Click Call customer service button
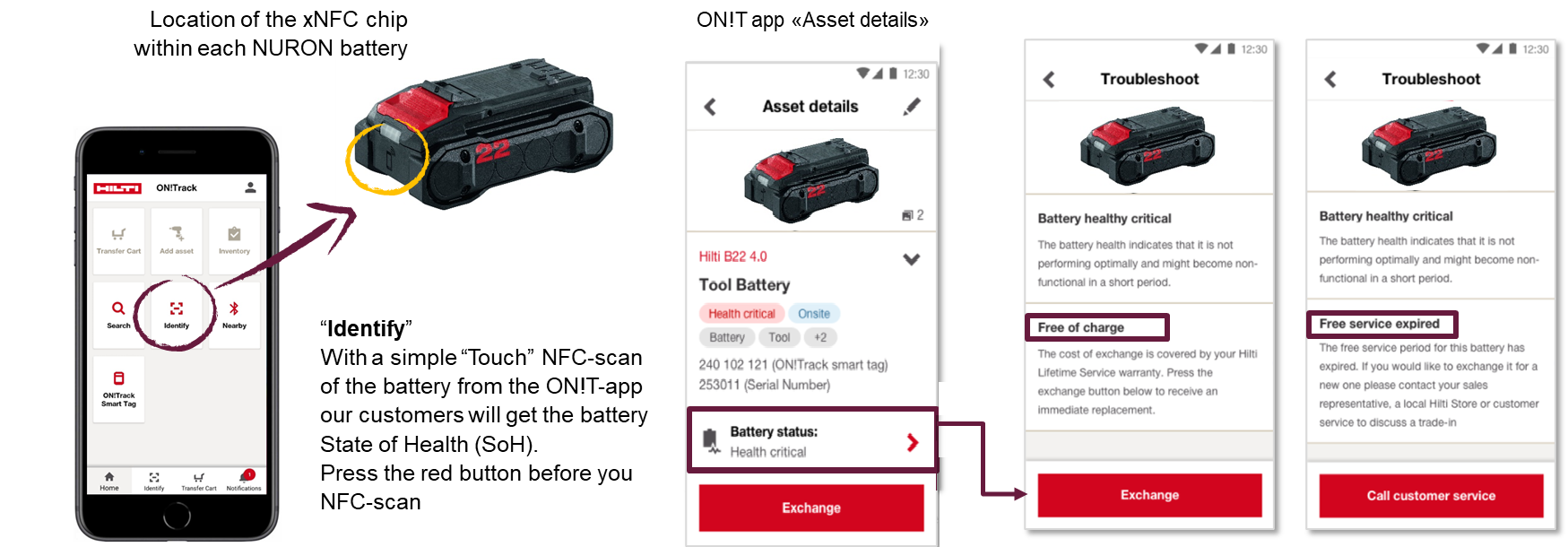Image resolution: width=1568 pixels, height=547 pixels. (1431, 495)
